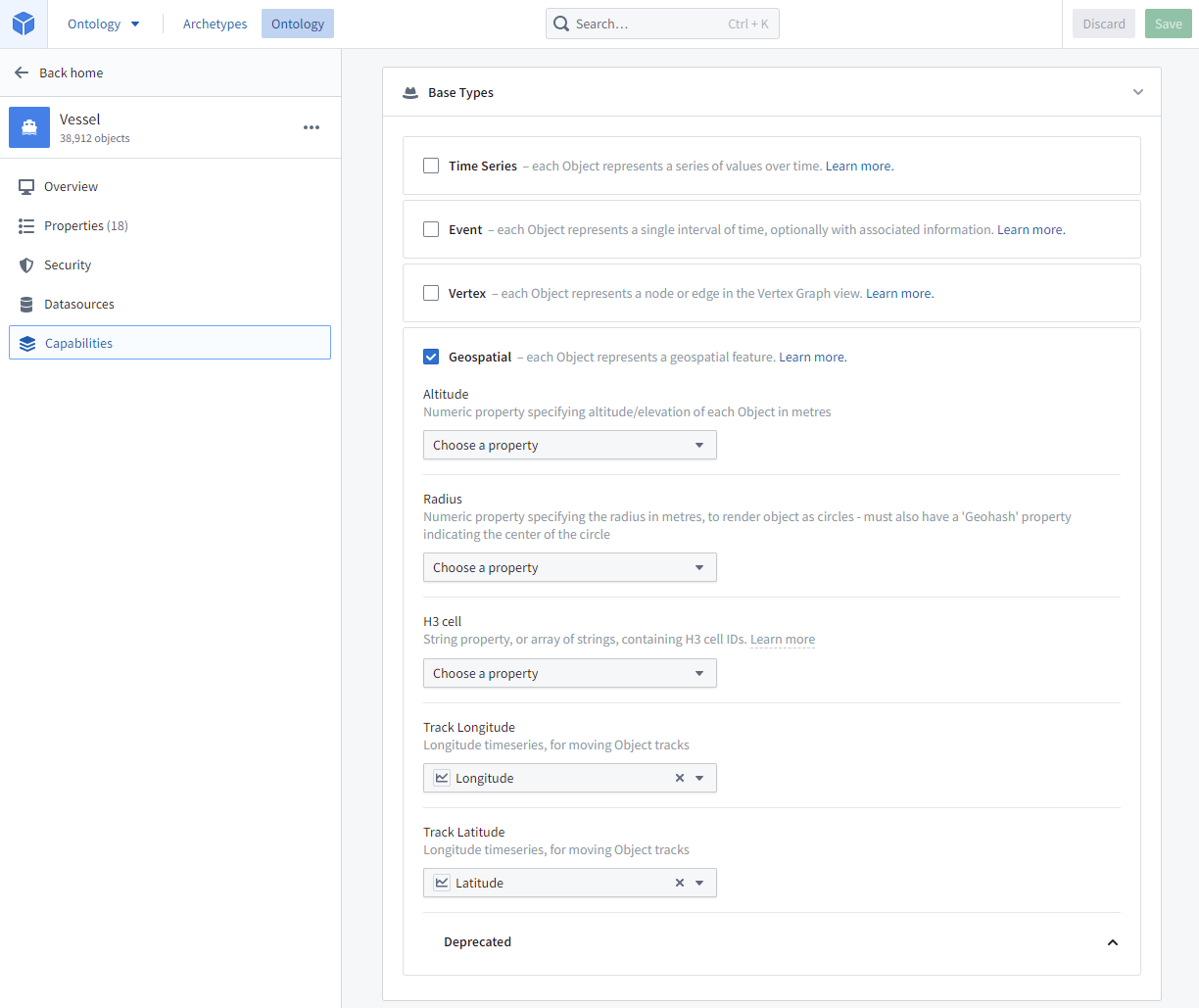This screenshot has width=1199, height=1008.
Task: Toggle the Deprecated section chevron
Action: point(1113,942)
